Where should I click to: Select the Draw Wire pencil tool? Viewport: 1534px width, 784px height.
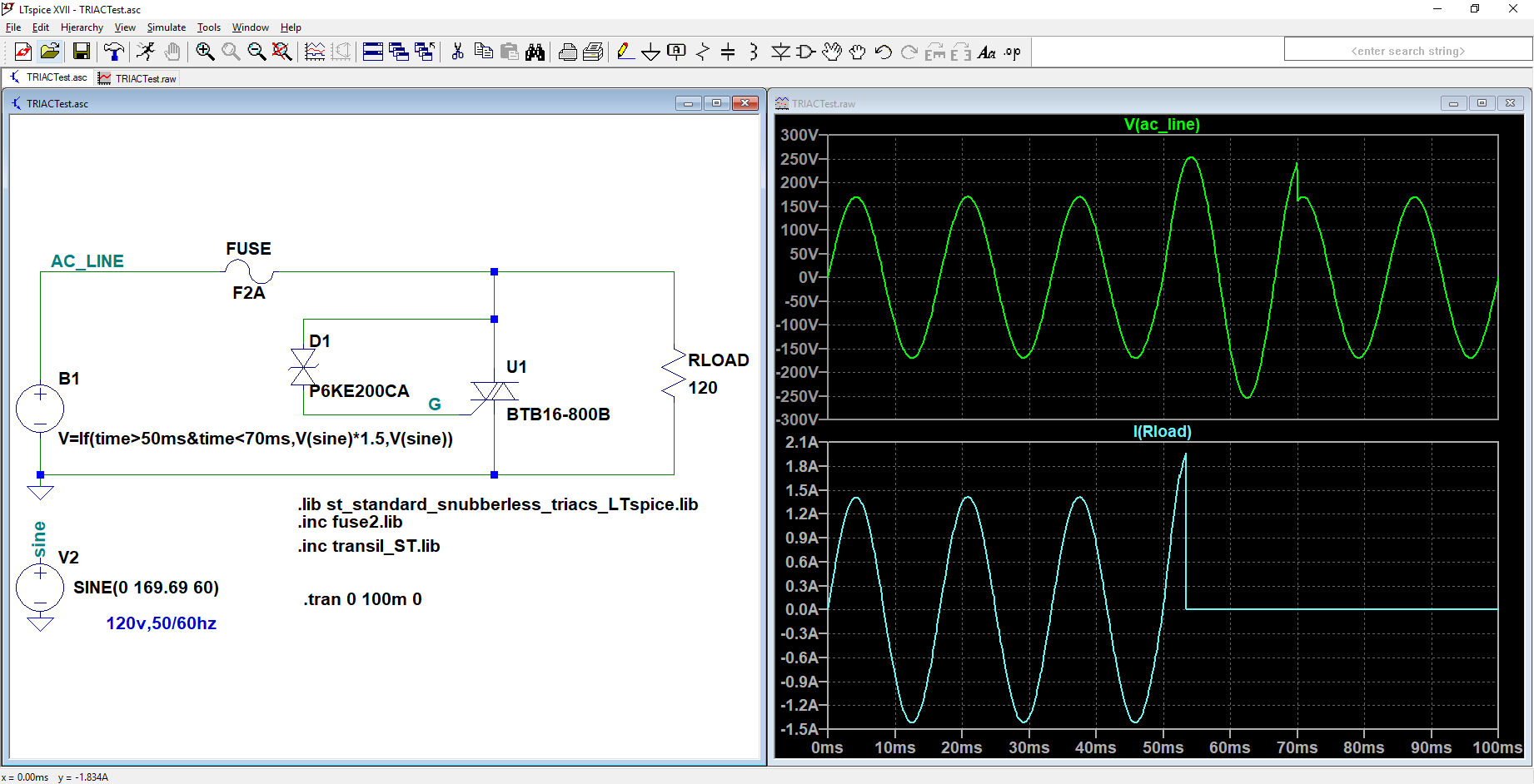(x=625, y=52)
